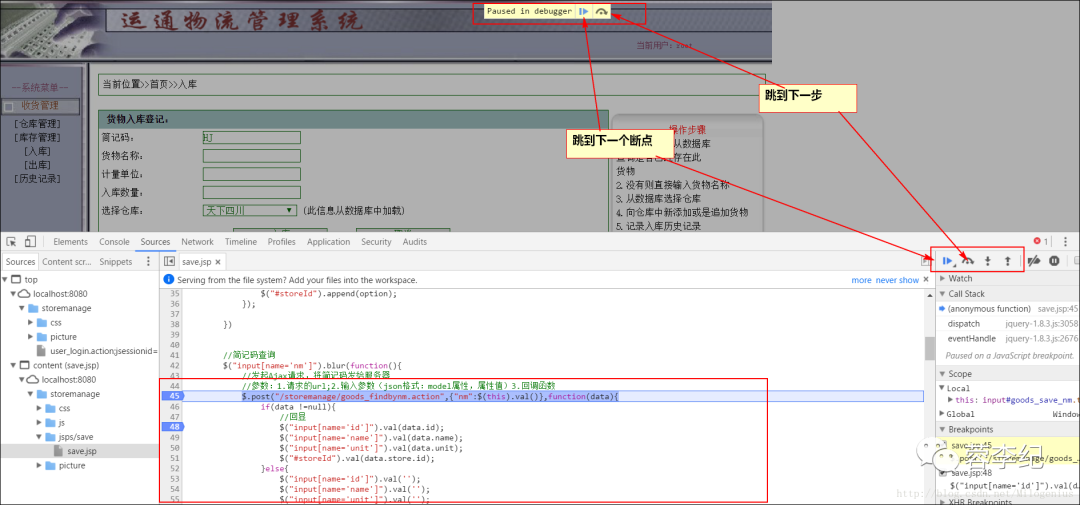Click the 入库数量 input field
Screen dimensions: 1080x505
(x=251, y=192)
